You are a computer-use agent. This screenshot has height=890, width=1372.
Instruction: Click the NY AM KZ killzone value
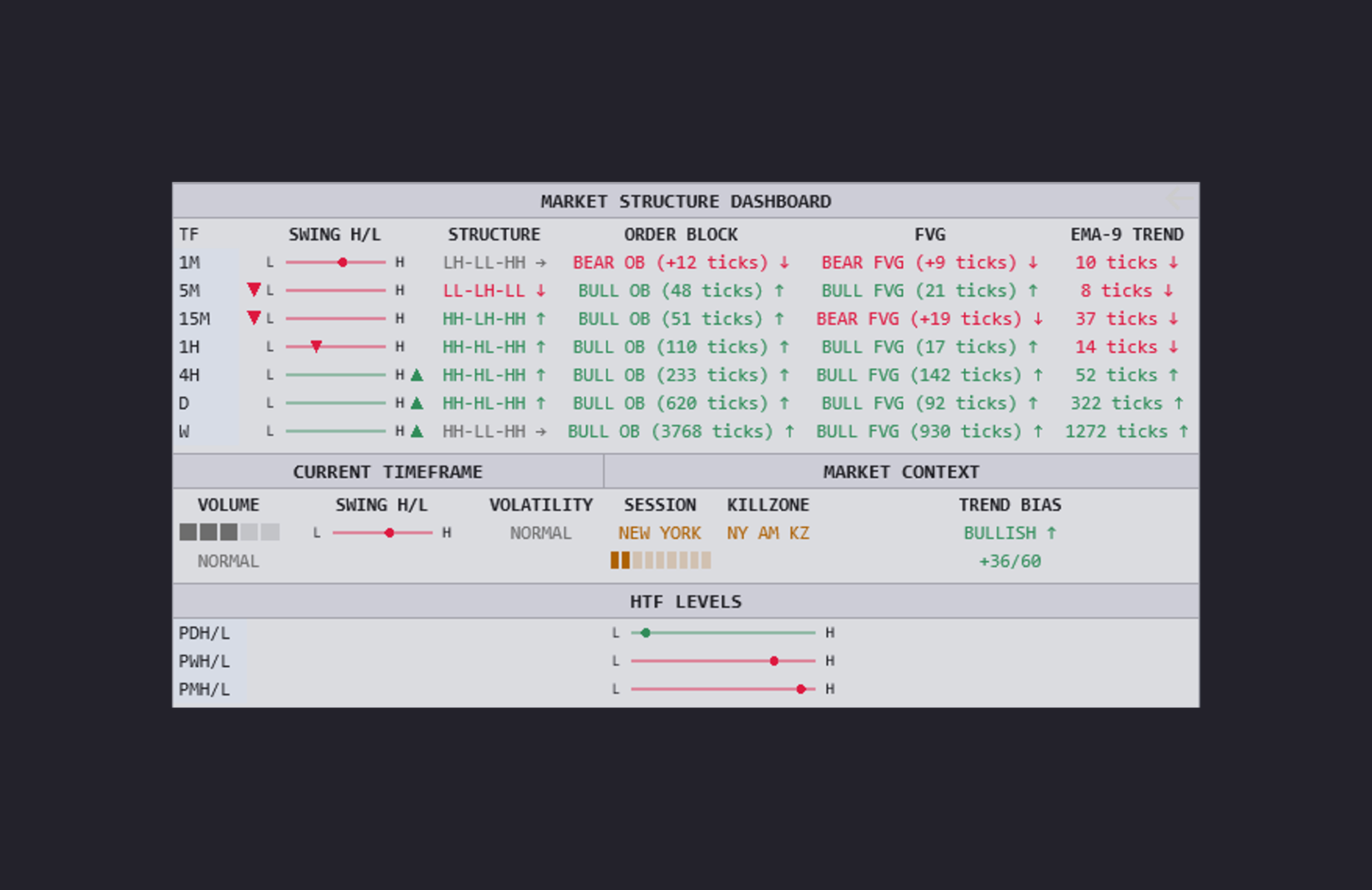[x=768, y=533]
